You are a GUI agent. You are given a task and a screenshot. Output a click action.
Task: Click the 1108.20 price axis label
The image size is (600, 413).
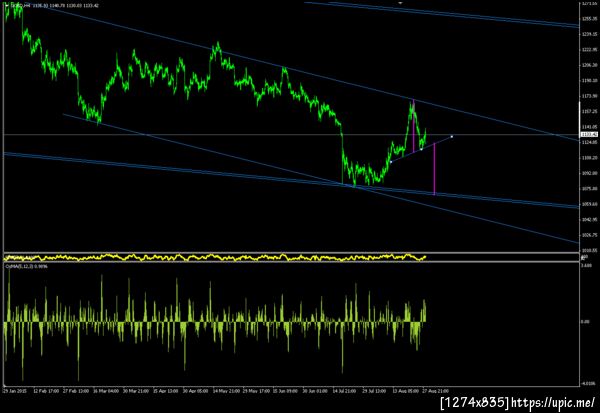point(590,158)
